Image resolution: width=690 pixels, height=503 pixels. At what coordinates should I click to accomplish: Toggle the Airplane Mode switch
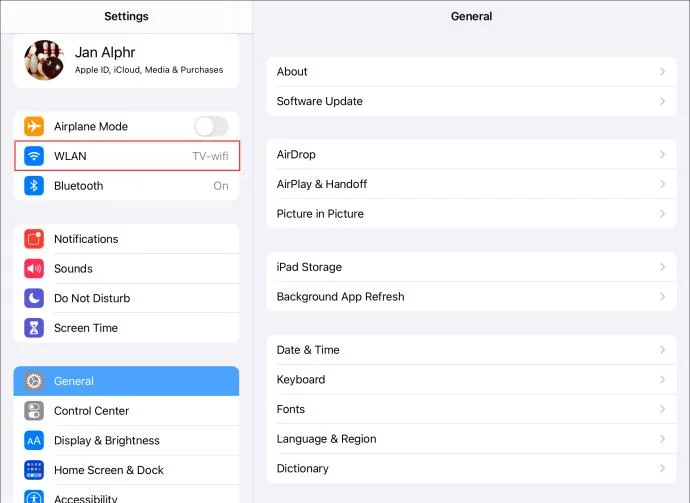[211, 126]
